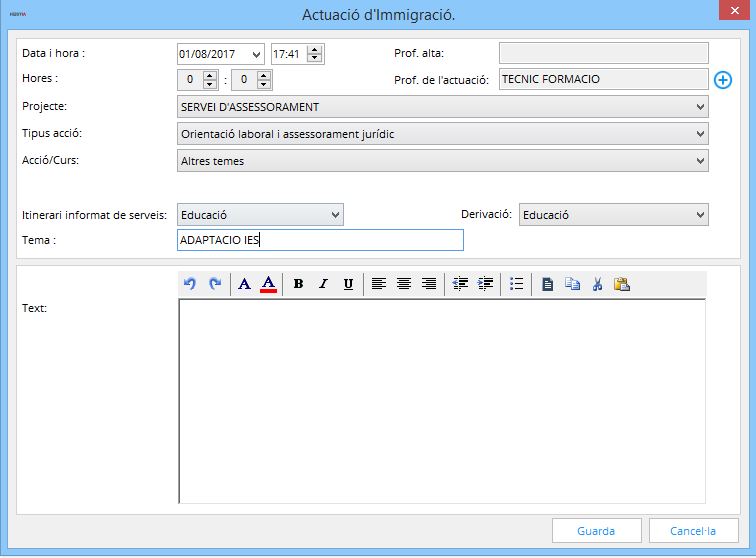Open the font color tool with red underline
The height and width of the screenshot is (558, 756).
(x=268, y=284)
